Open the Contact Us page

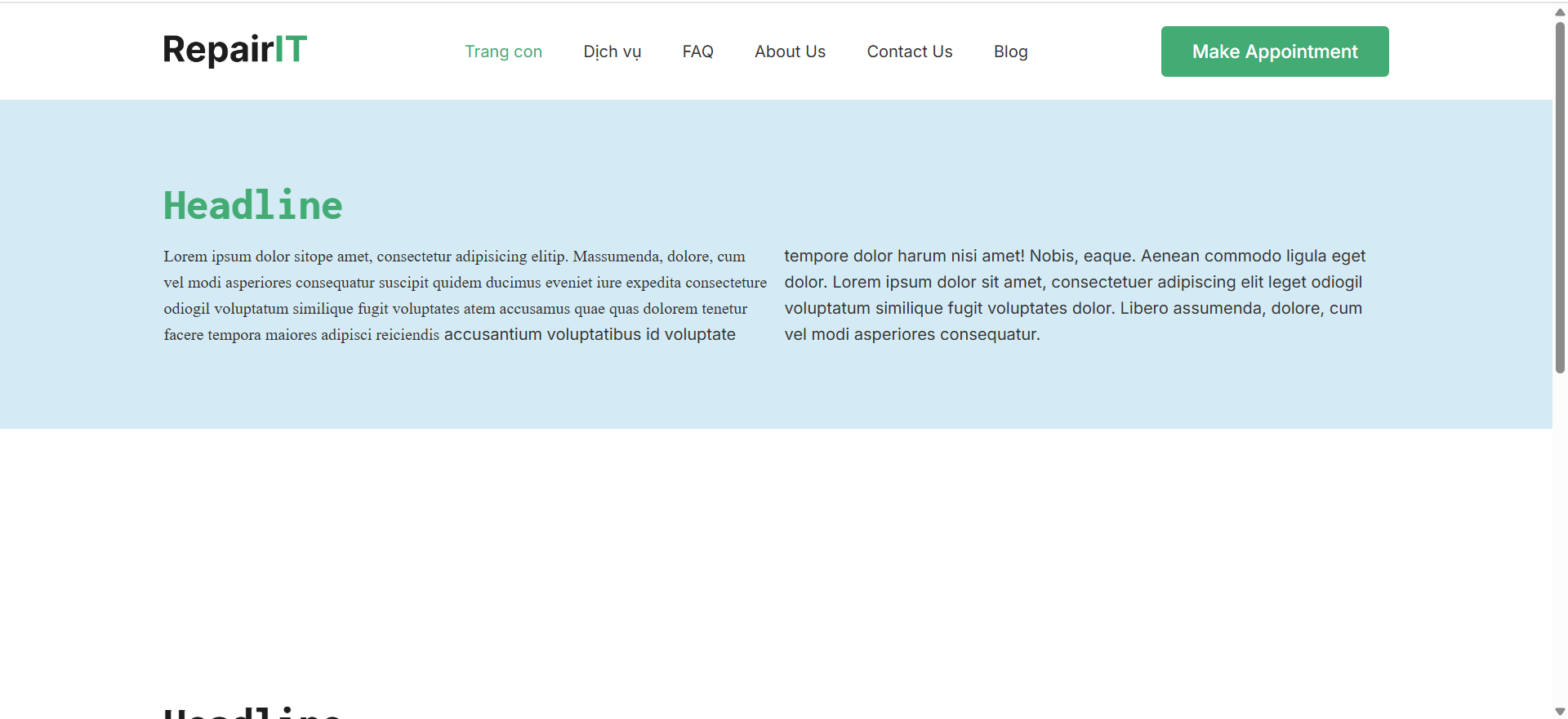tap(909, 51)
